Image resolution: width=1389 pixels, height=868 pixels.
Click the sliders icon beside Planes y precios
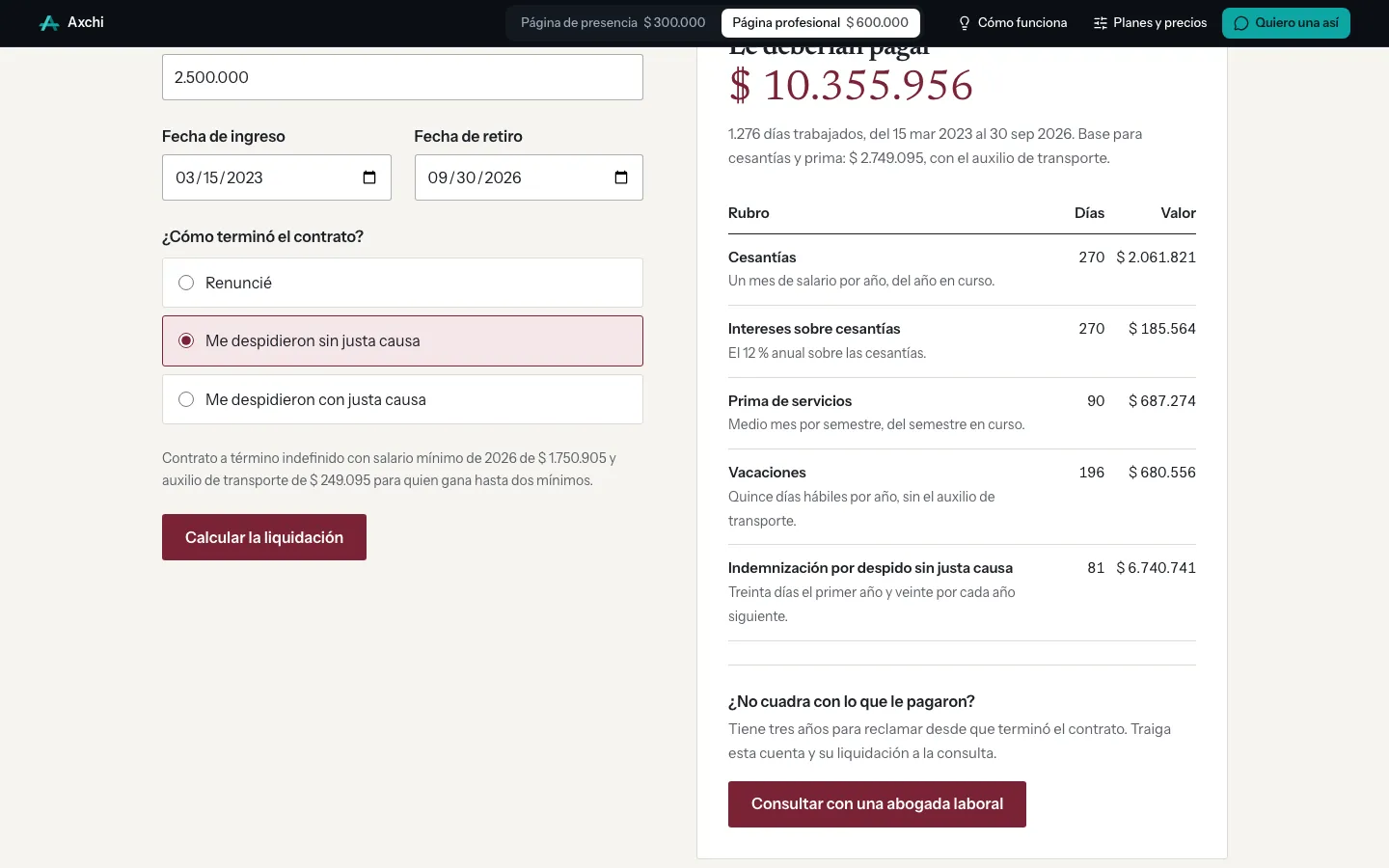pyautogui.click(x=1100, y=23)
